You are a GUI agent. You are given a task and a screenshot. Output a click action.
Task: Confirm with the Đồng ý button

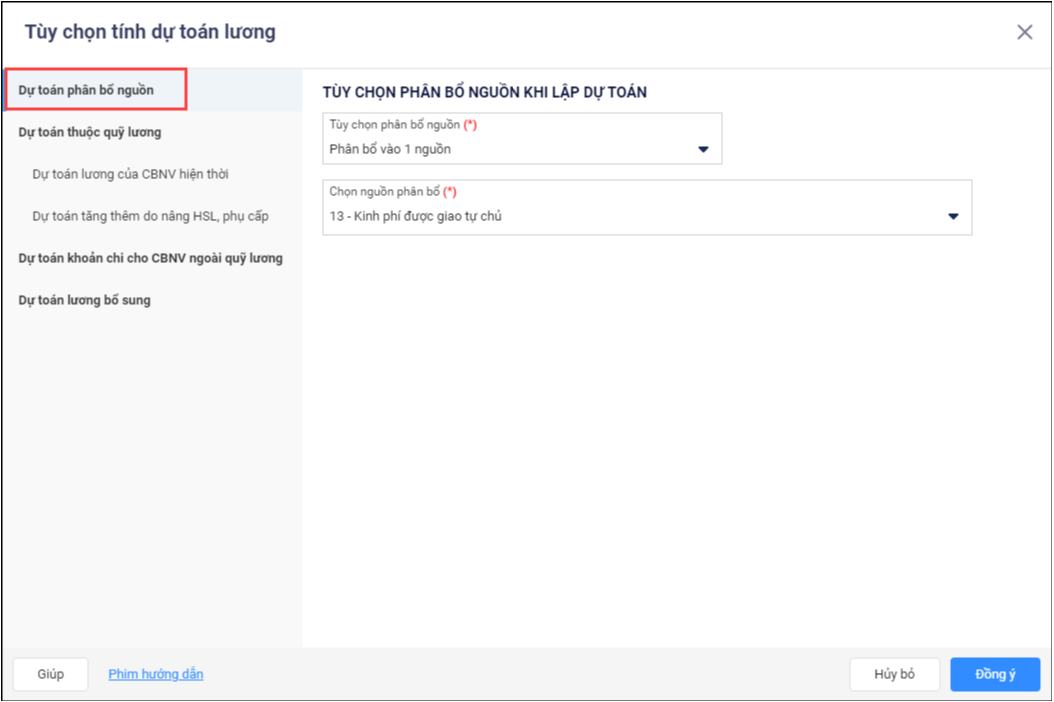click(x=995, y=674)
